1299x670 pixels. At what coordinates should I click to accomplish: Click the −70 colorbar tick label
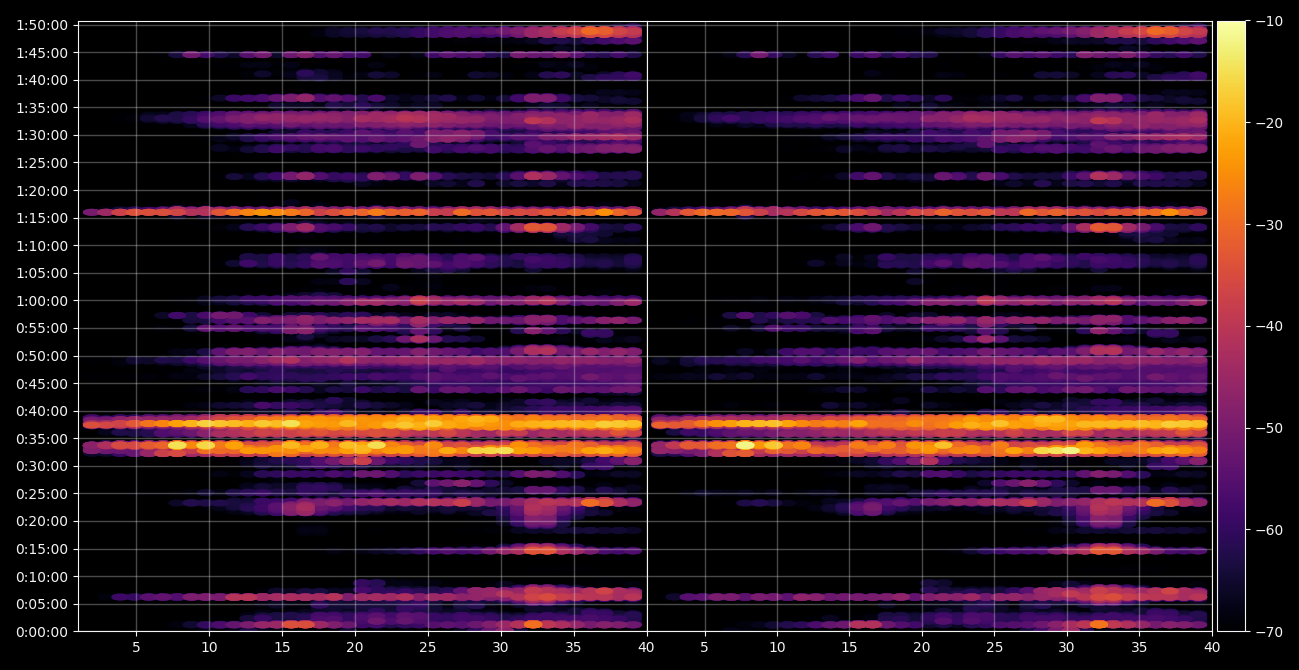(1270, 631)
